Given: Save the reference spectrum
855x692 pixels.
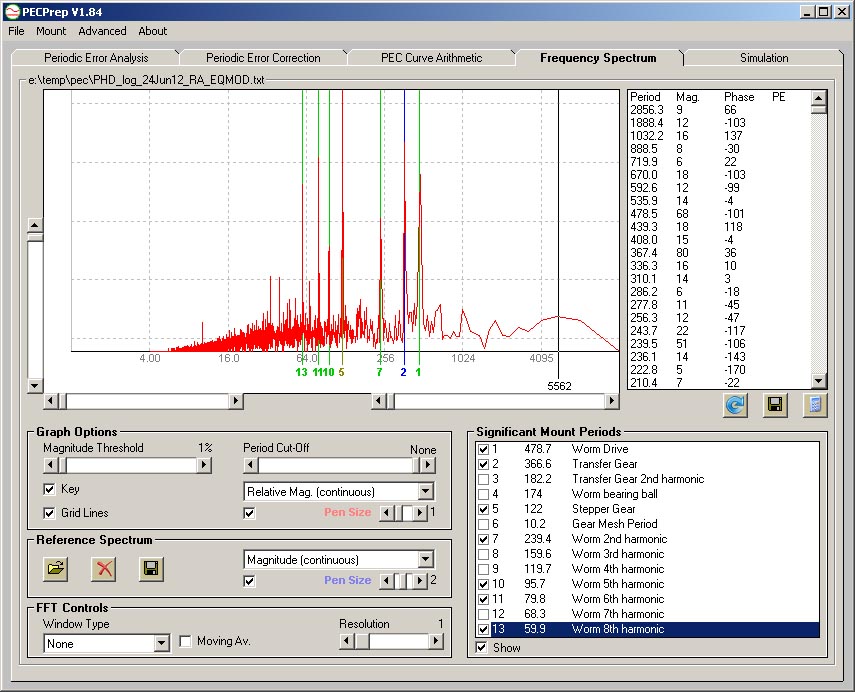Looking at the screenshot, I should point(151,568).
